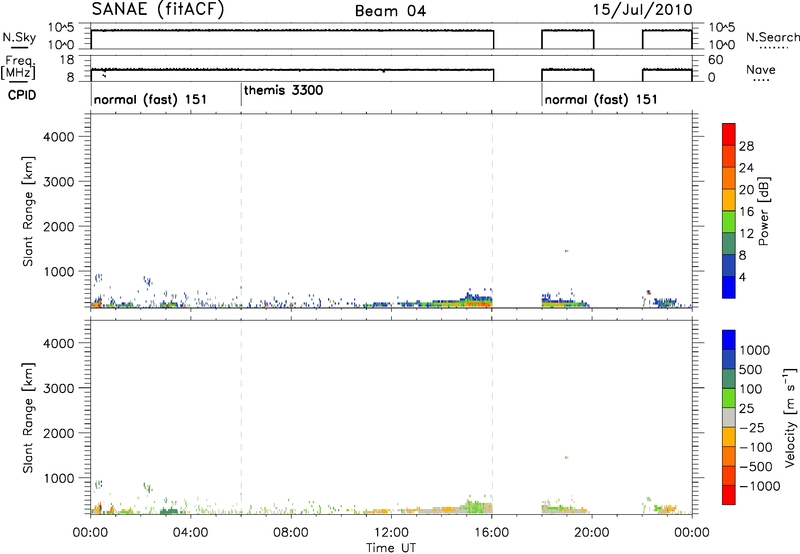Click the Power [dB] colorbar label
This screenshot has width=800, height=554.
(x=763, y=211)
